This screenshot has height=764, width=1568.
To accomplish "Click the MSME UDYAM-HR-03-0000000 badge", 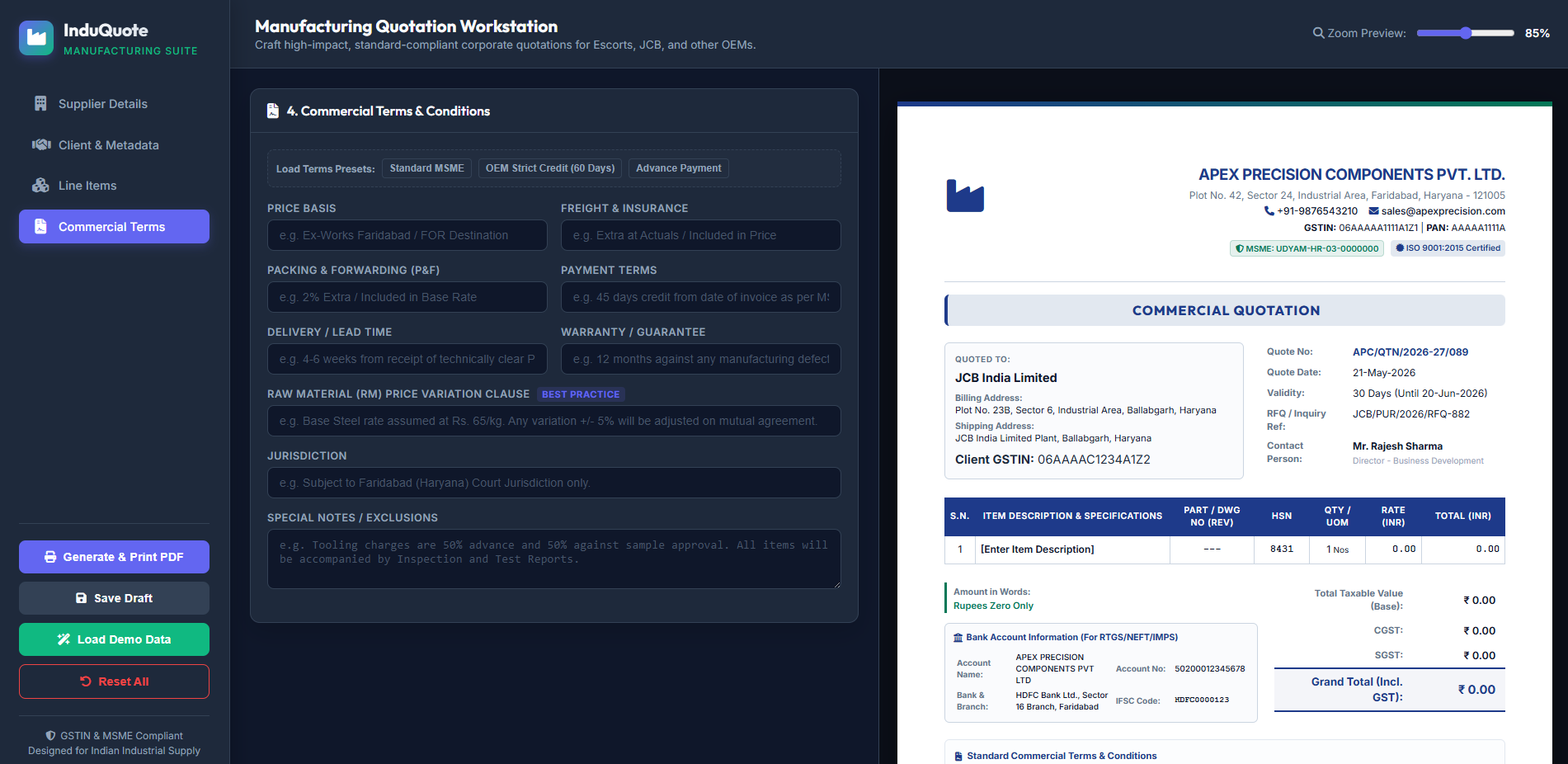I will [x=1307, y=248].
